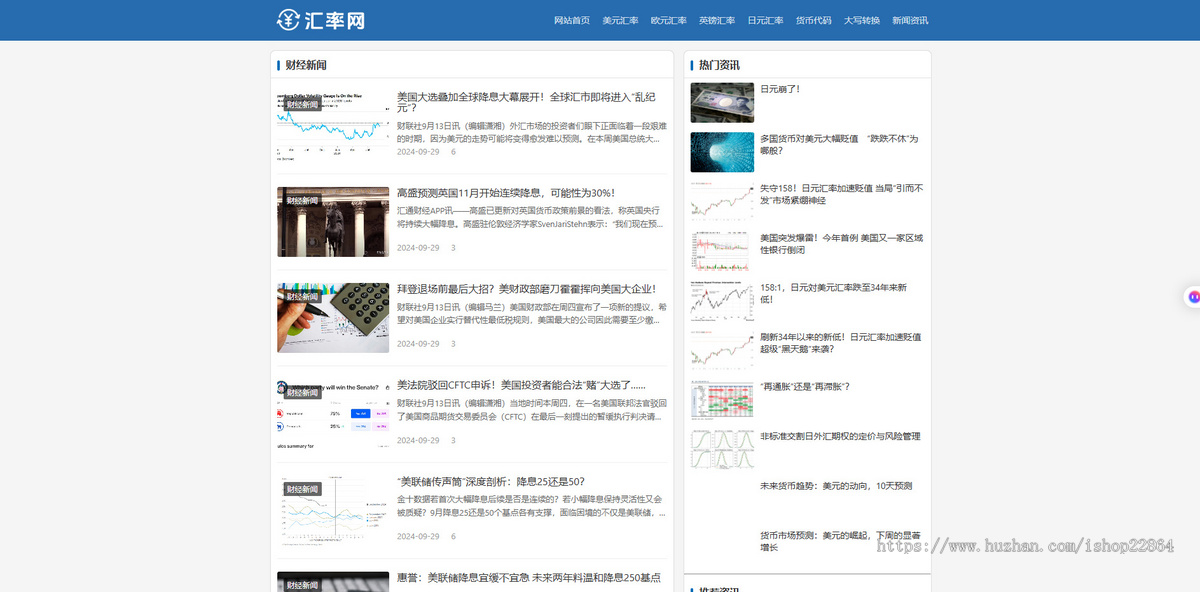Open hot article 未来货币趋势：美元的动向
1200x592 pixels.
click(836, 486)
